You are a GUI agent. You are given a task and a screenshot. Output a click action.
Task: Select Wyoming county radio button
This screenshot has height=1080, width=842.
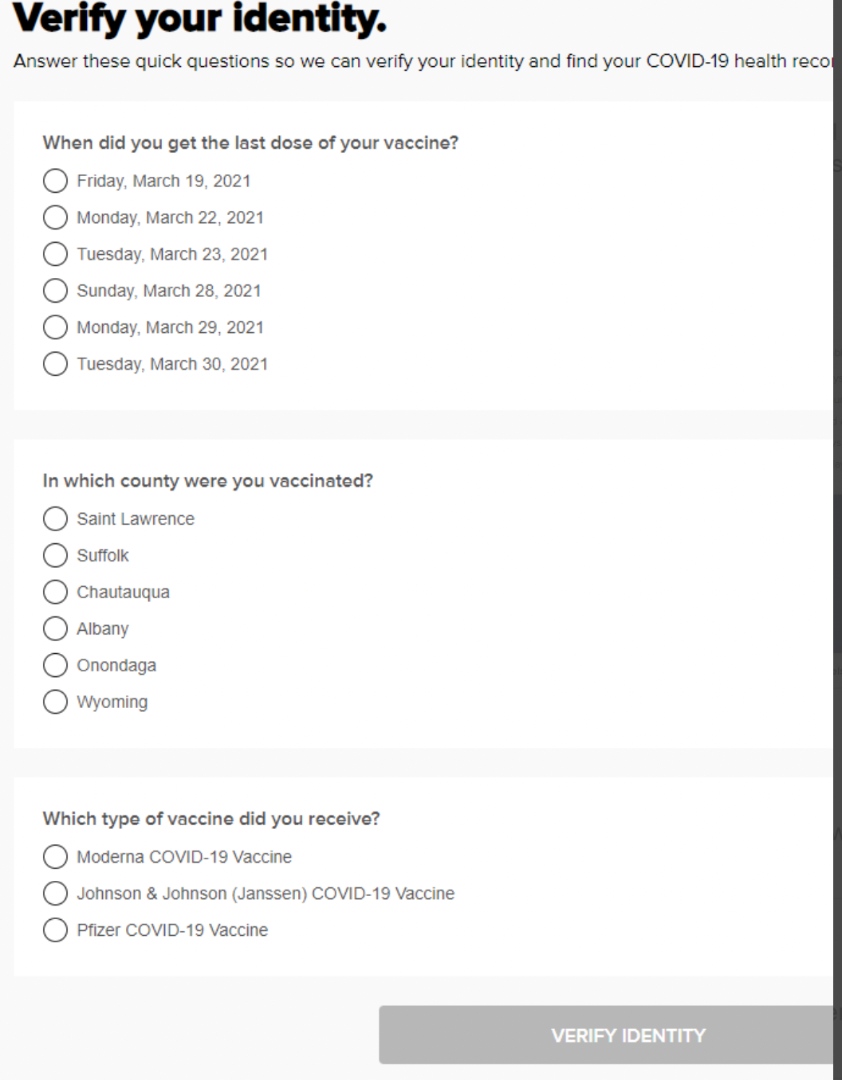(56, 702)
